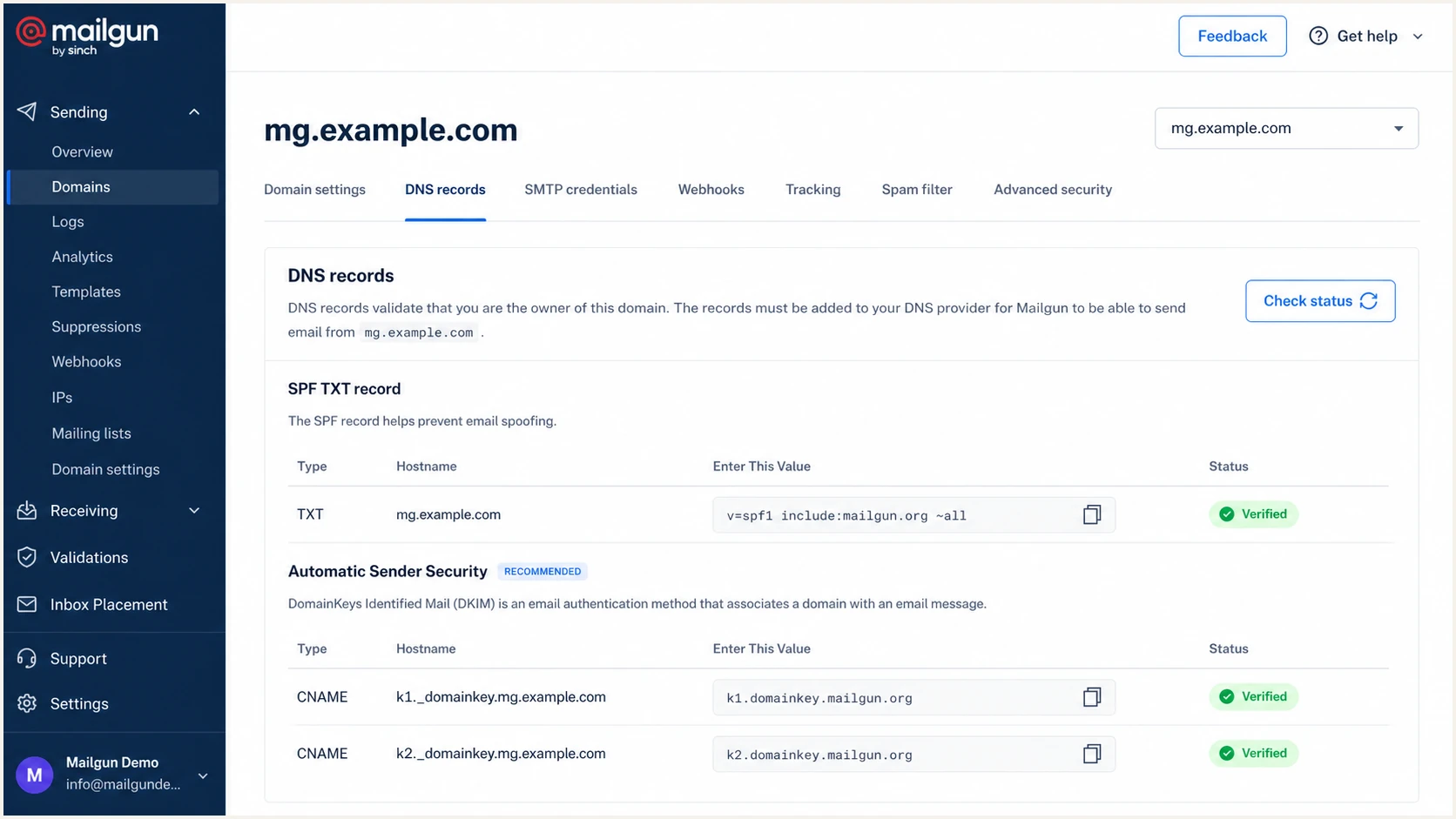Viewport: 1456px width, 819px height.
Task: Select Domains in the sidebar
Action: (x=113, y=187)
